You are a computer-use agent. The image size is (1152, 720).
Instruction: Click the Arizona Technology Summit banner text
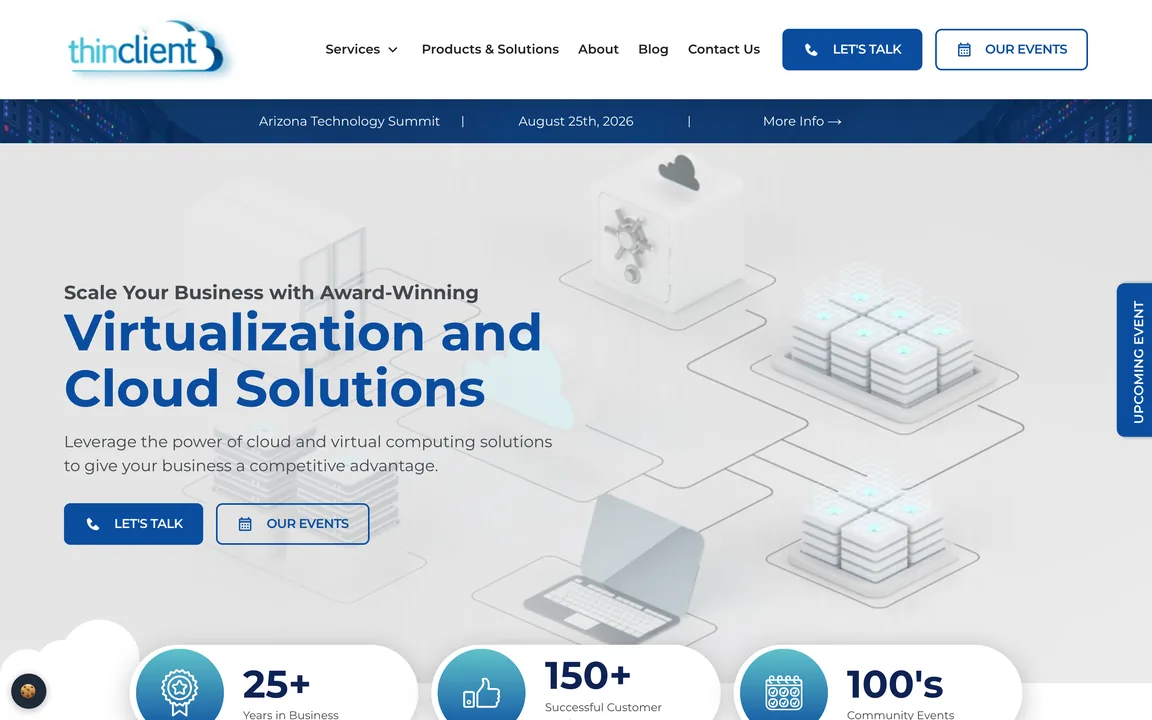(349, 121)
